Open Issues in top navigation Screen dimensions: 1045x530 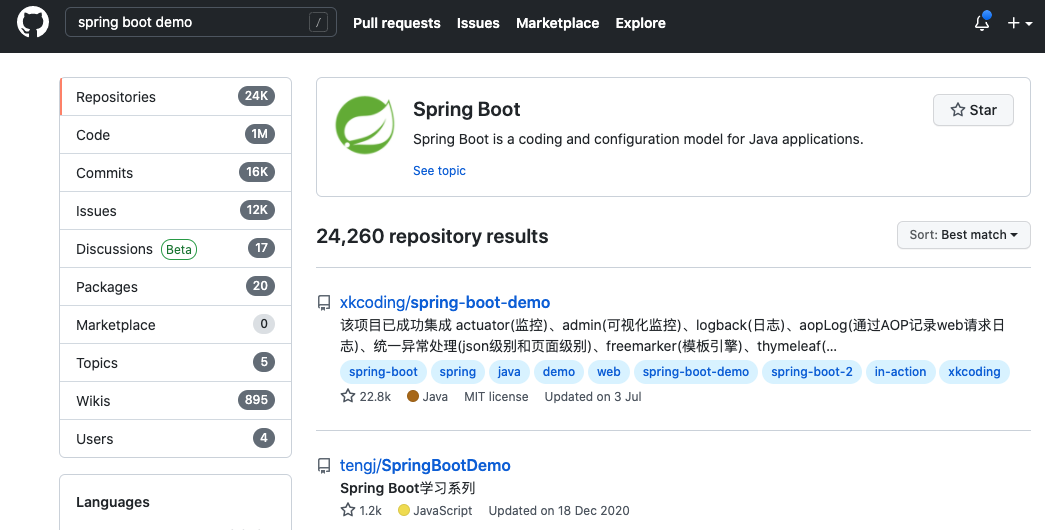pyautogui.click(x=478, y=23)
